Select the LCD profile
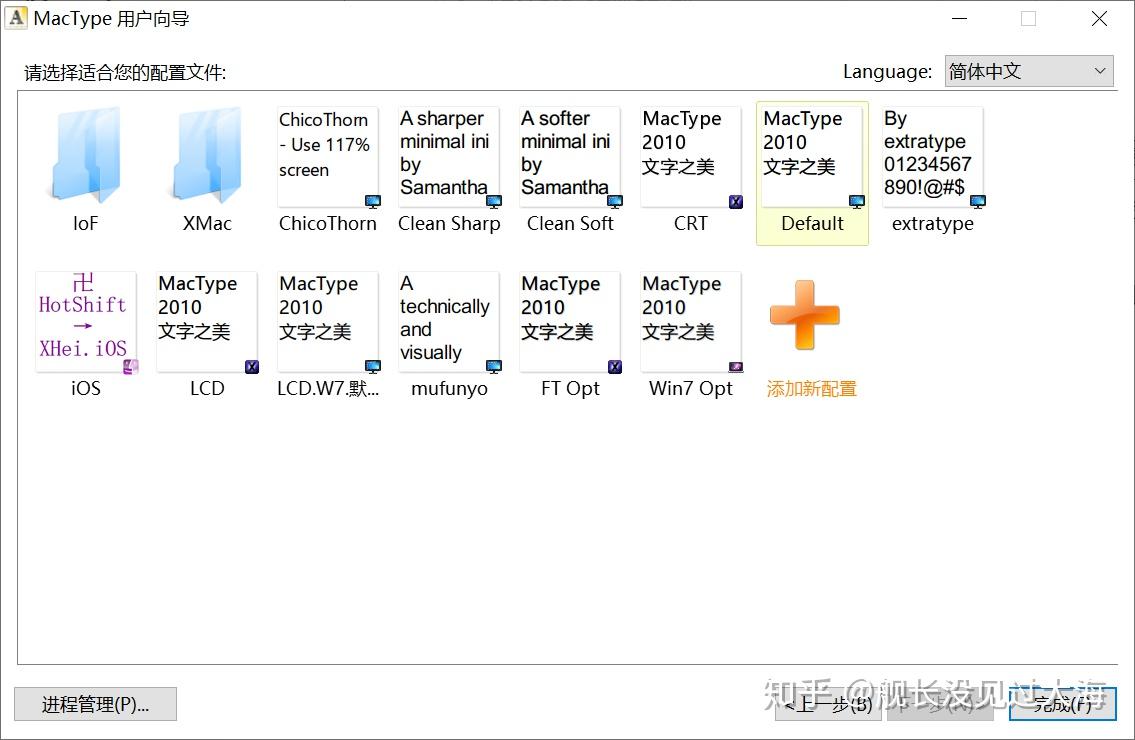The image size is (1135, 740). coord(206,320)
